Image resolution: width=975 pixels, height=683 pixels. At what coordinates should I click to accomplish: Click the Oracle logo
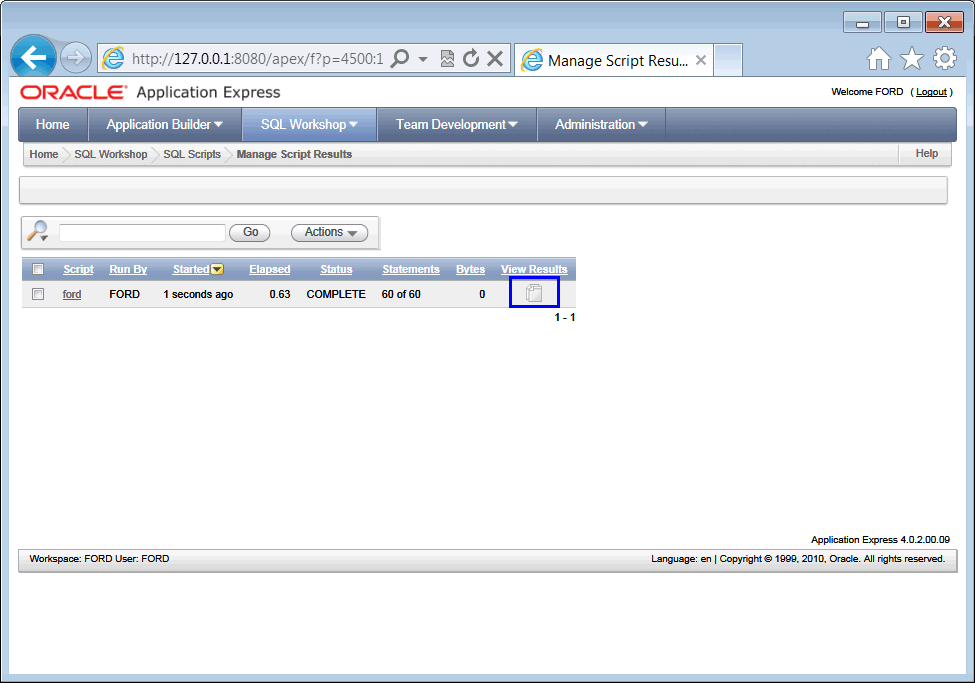click(73, 92)
